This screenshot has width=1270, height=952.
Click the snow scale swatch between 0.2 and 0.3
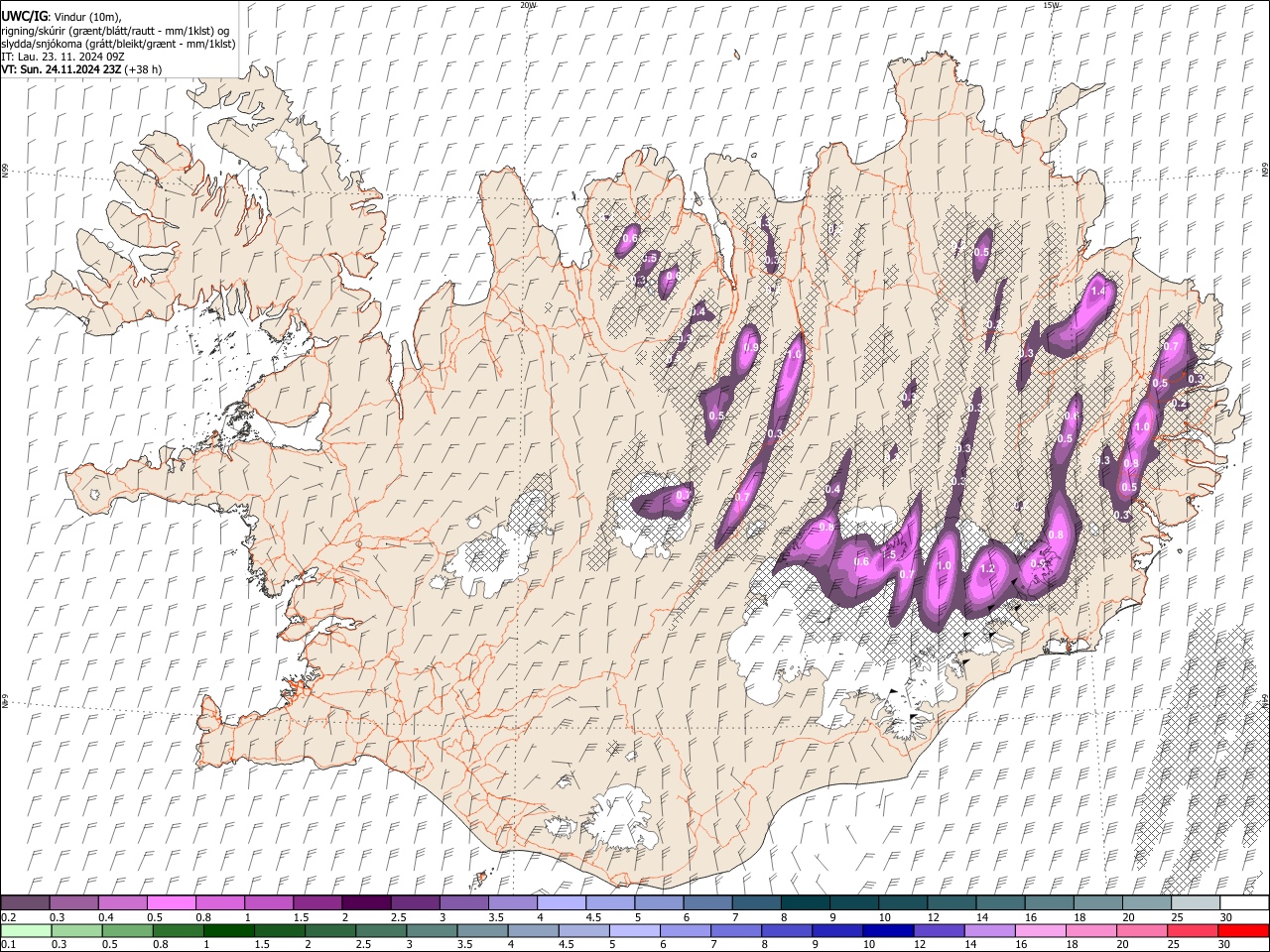coord(25,903)
